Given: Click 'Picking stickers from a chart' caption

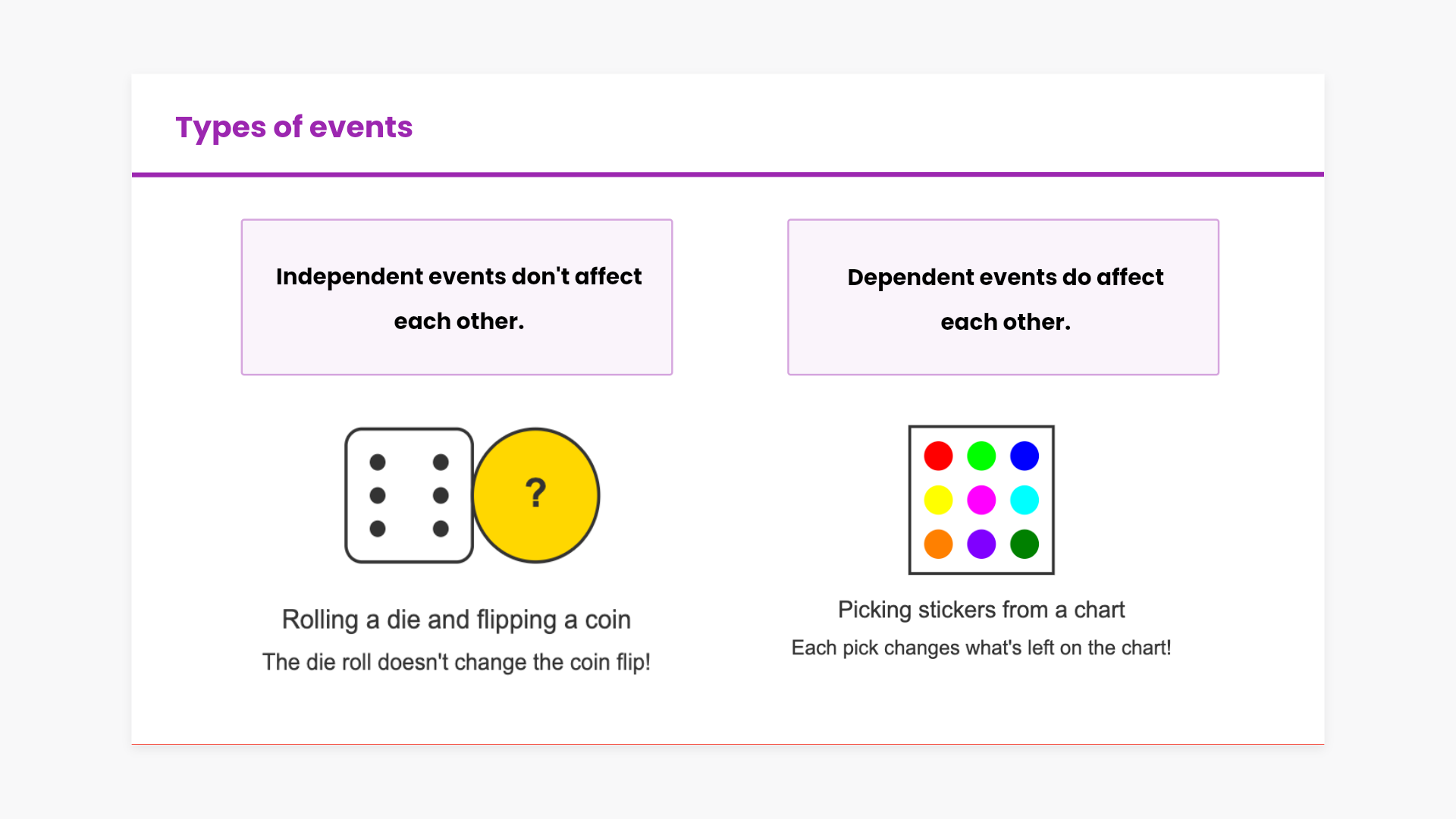Looking at the screenshot, I should click(x=981, y=610).
